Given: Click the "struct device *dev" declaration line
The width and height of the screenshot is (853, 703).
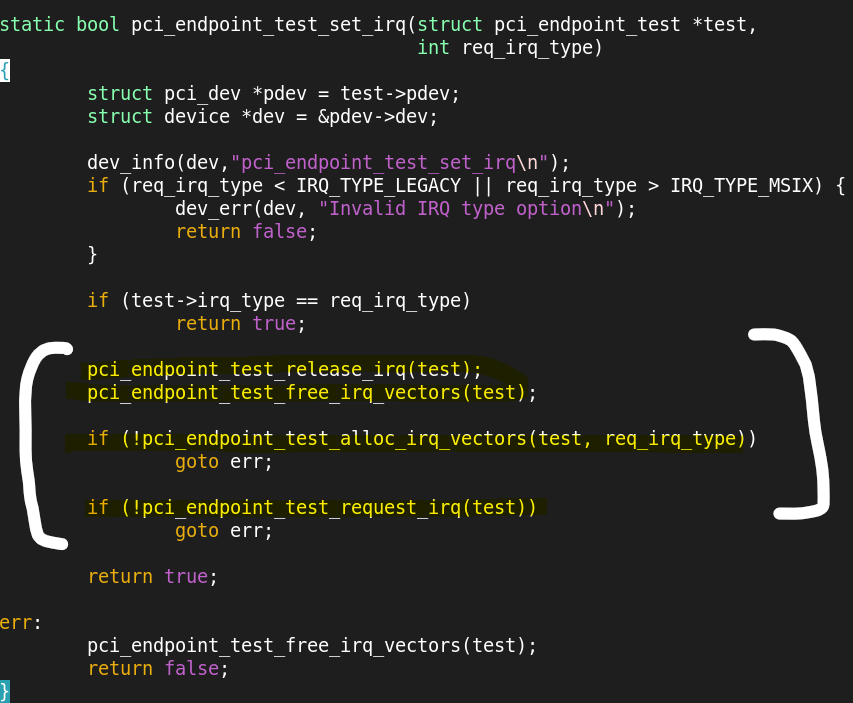Looking at the screenshot, I should (x=262, y=117).
